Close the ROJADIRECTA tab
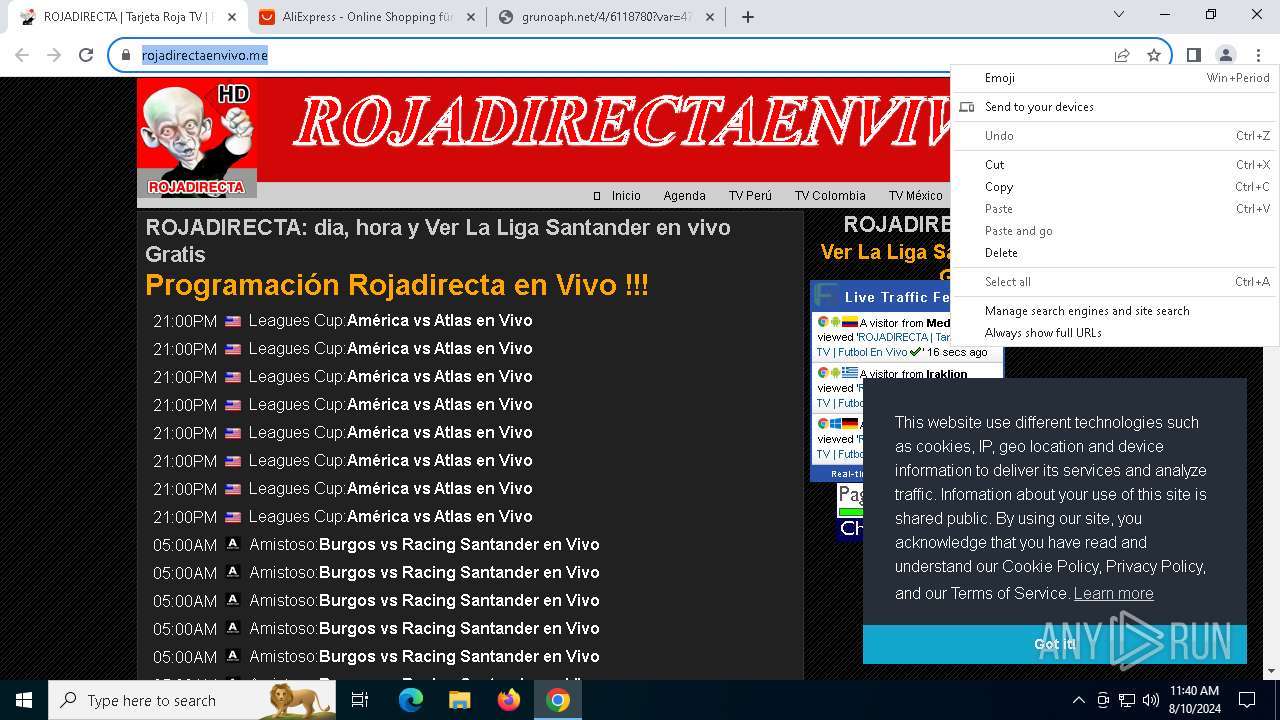 [x=231, y=17]
